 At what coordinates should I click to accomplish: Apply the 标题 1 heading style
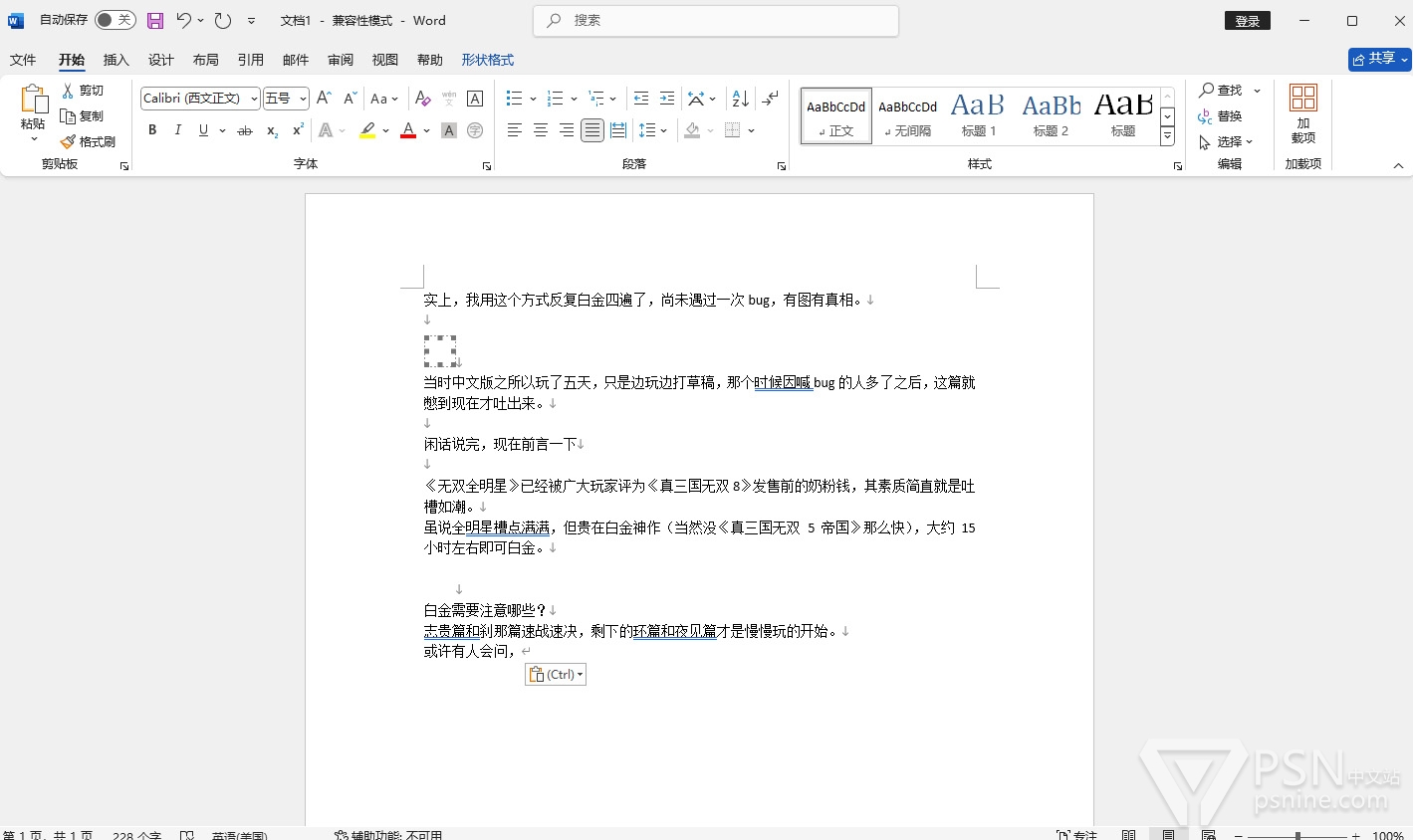(x=979, y=115)
